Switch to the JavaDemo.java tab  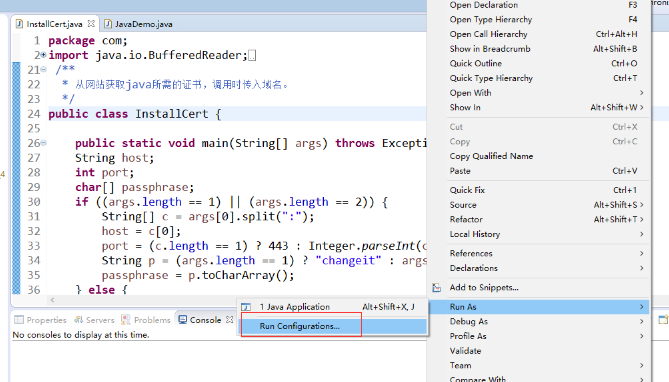coord(139,24)
